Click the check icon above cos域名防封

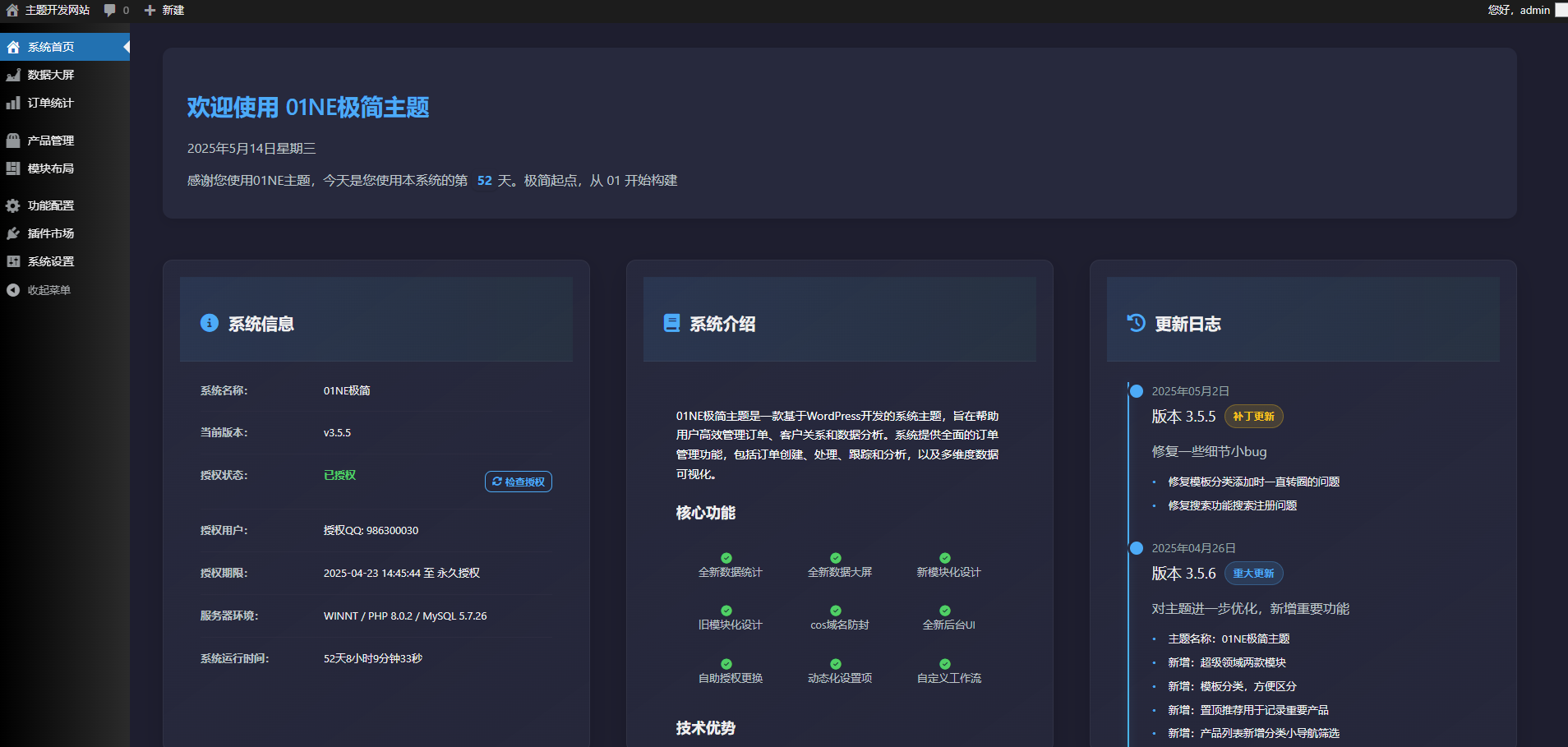point(836,611)
